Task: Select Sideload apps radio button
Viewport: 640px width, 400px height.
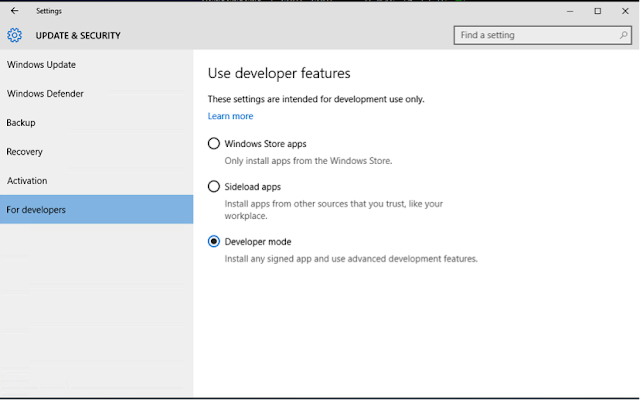Action: coord(214,186)
